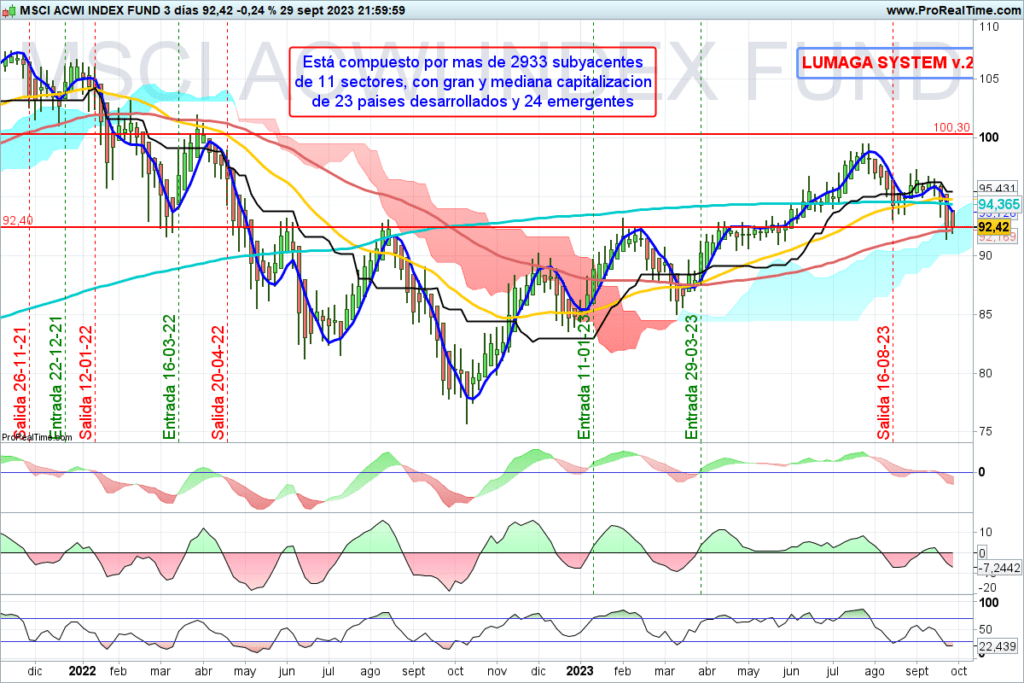Select the blue 'Está compuesto por' annotation box
The image size is (1024, 683).
click(473, 82)
